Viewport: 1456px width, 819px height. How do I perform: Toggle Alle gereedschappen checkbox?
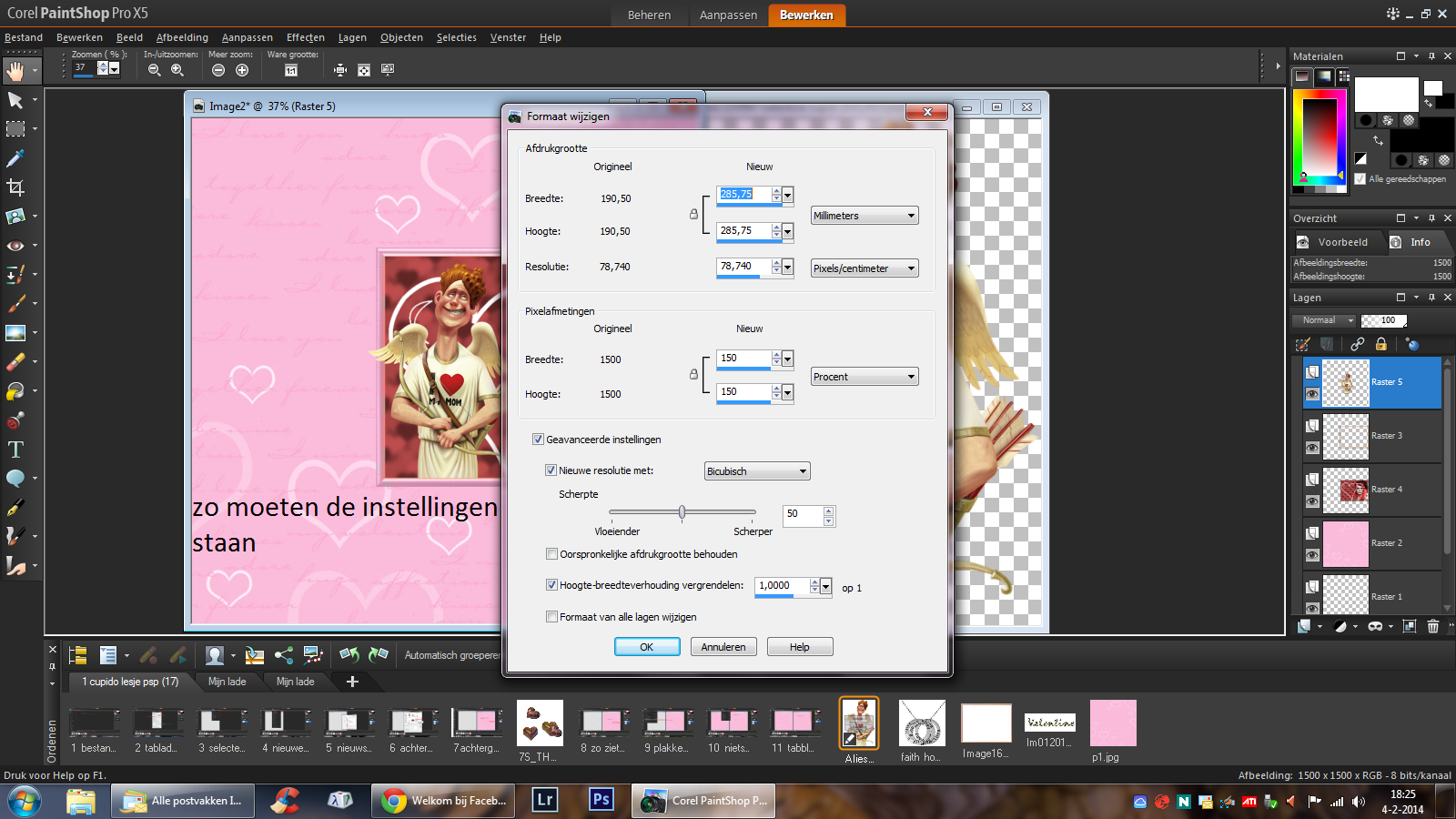click(x=1360, y=179)
